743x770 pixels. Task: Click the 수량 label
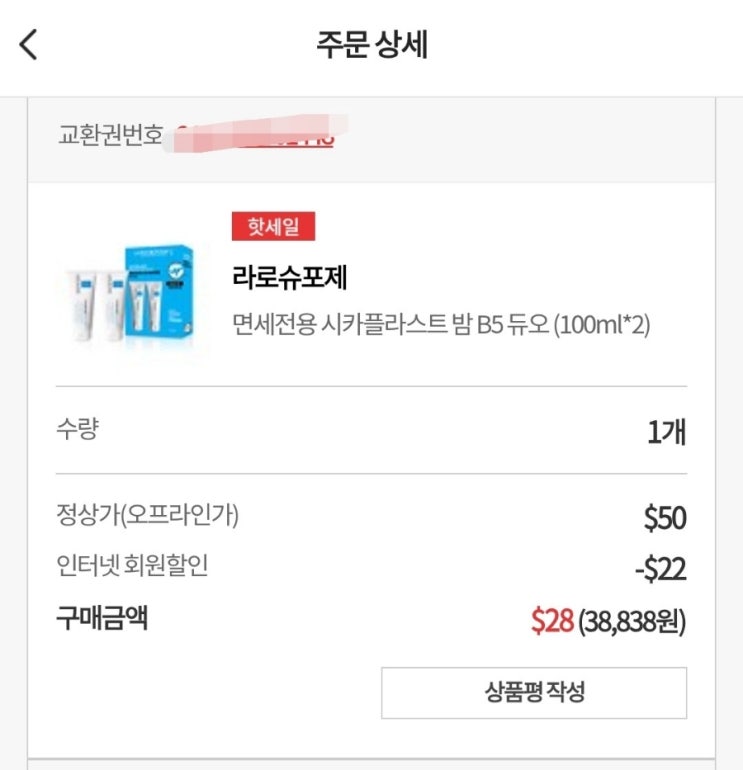[x=78, y=431]
